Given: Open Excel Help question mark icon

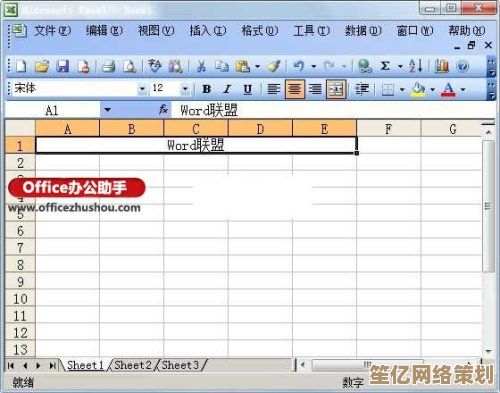Looking at the screenshot, I should click(x=462, y=66).
